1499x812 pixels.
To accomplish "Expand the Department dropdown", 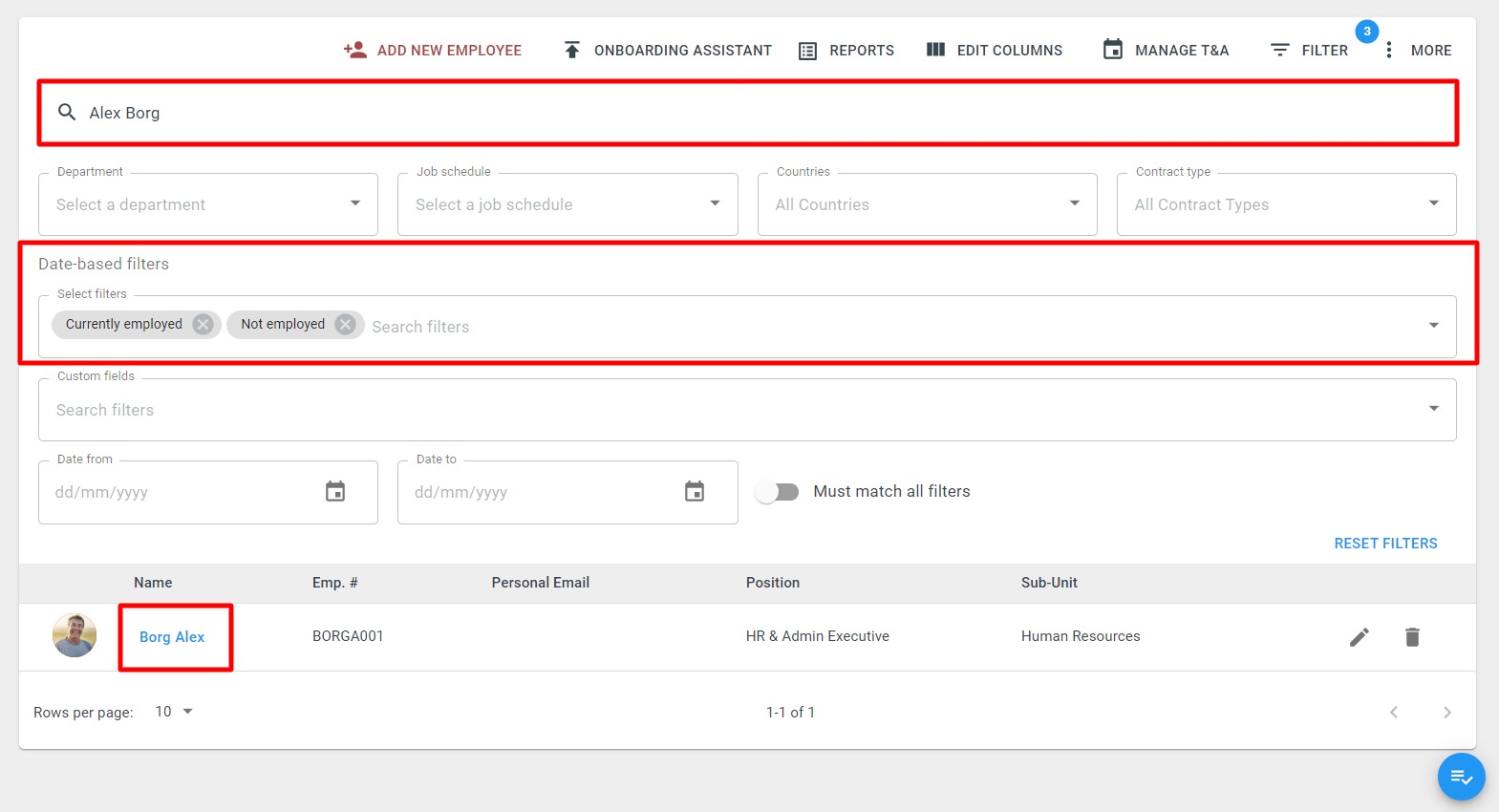I will [355, 203].
